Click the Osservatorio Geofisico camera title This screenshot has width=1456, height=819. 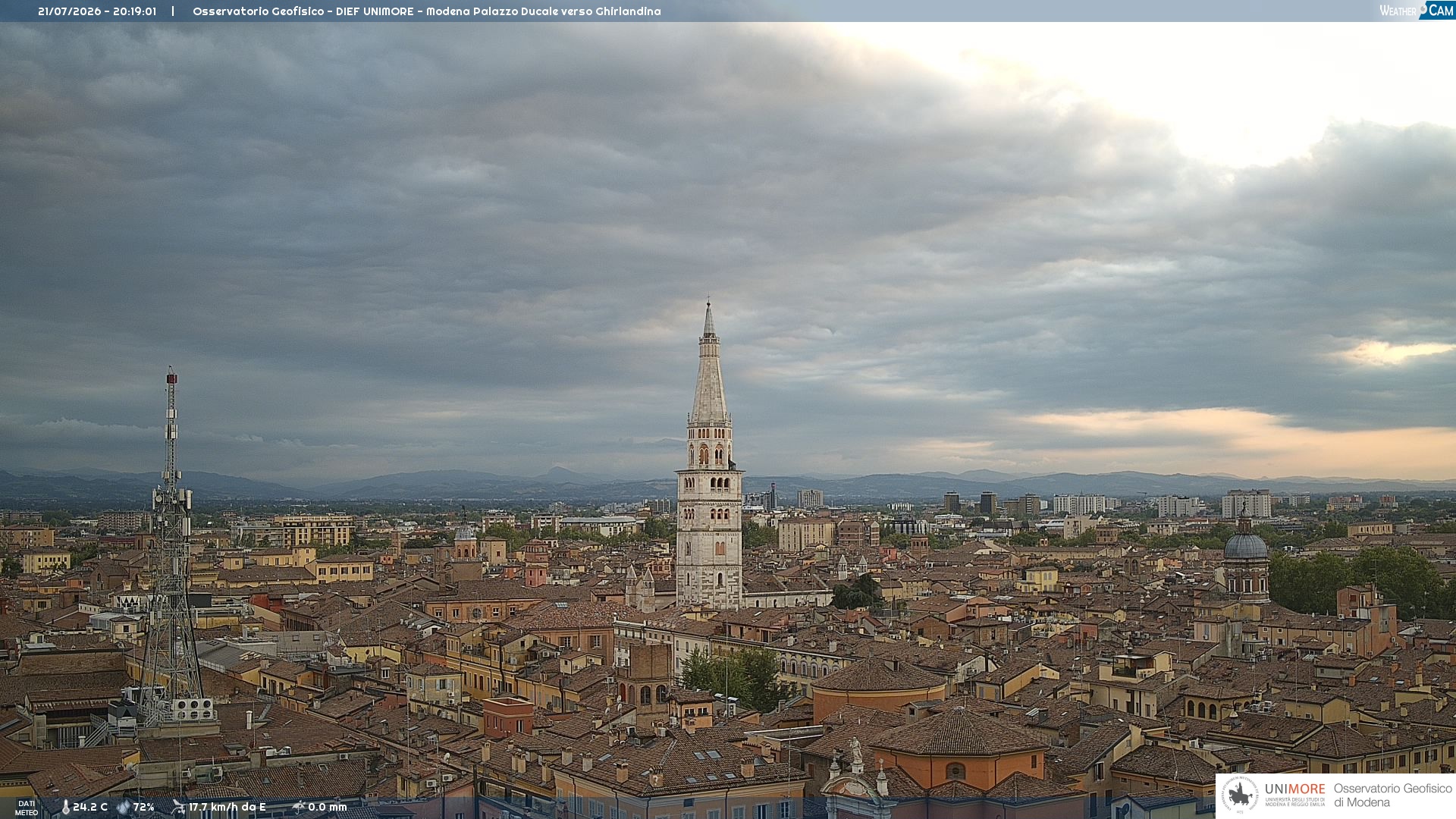[427, 11]
